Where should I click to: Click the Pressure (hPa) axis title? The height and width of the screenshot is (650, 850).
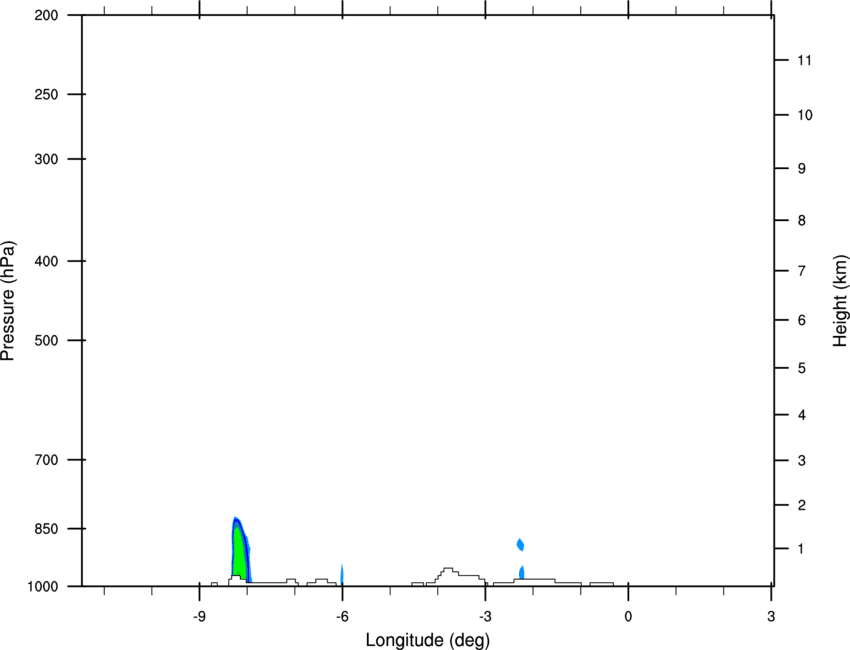click(8, 301)
